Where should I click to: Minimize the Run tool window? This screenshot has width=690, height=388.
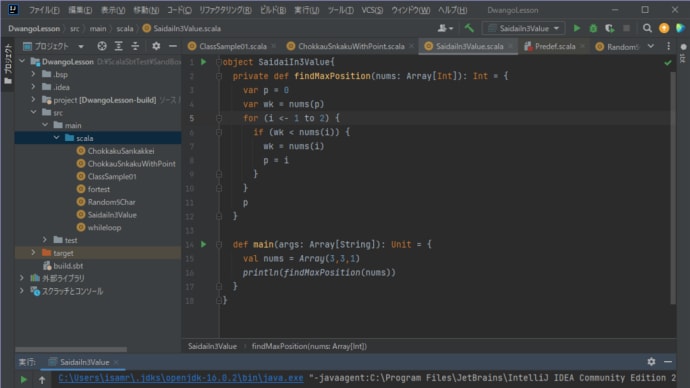coord(668,362)
